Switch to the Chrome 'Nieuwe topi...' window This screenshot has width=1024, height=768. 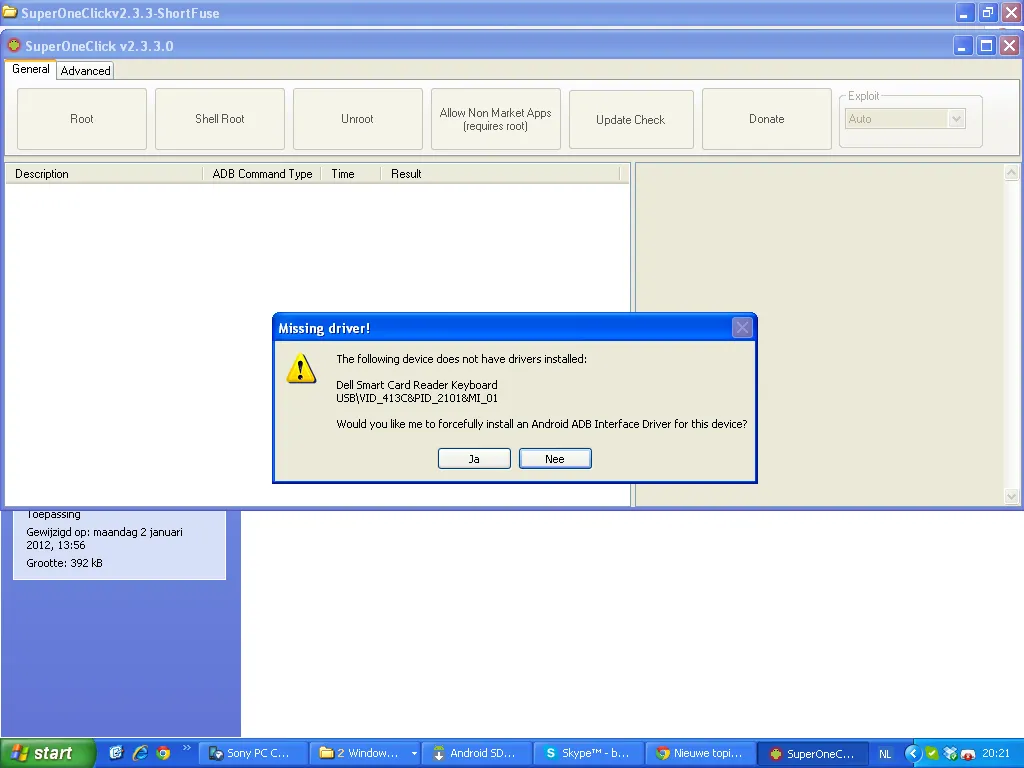(x=699, y=753)
